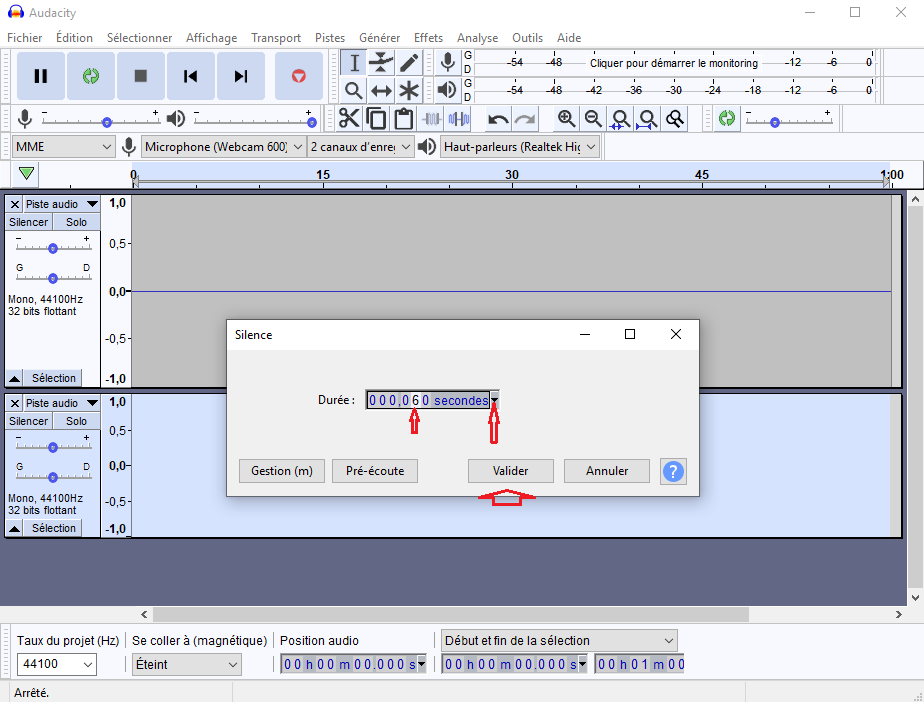924x702 pixels.
Task: Skip to start of track
Action: pos(191,76)
